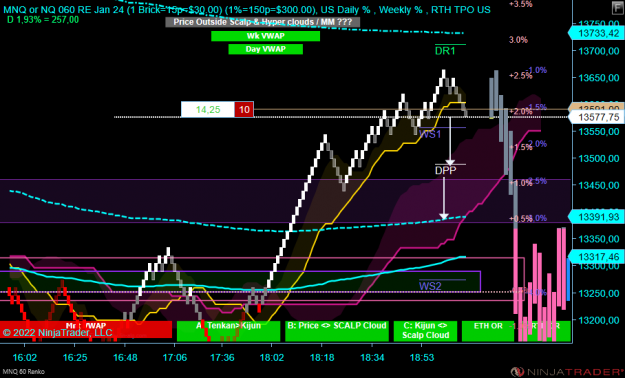Click the 18:53 time axis label
The width and height of the screenshot is (625, 378).
(x=422, y=357)
